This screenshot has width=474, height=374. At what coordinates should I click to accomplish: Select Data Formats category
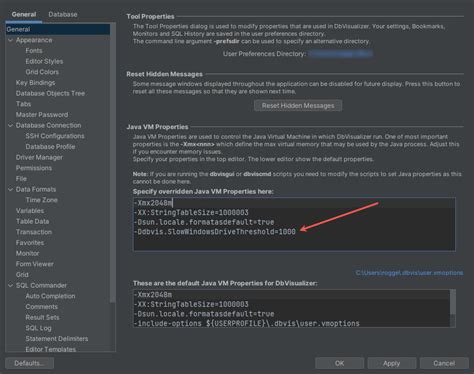(x=36, y=189)
